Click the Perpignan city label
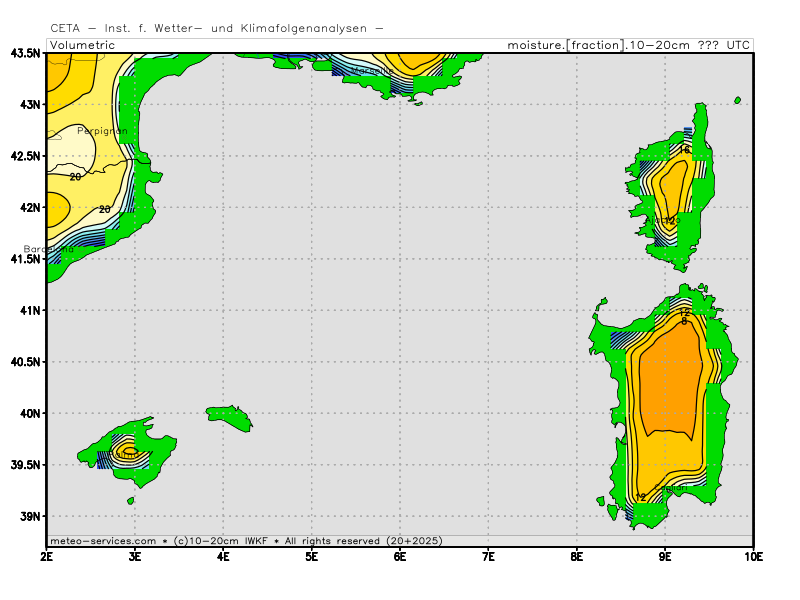The image size is (800, 600). pyautogui.click(x=102, y=131)
